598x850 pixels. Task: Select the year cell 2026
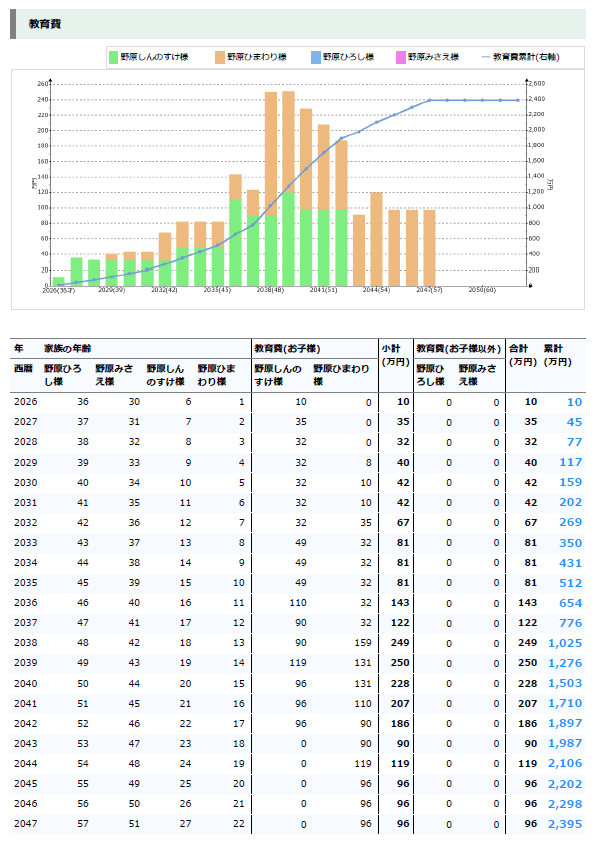coord(26,402)
